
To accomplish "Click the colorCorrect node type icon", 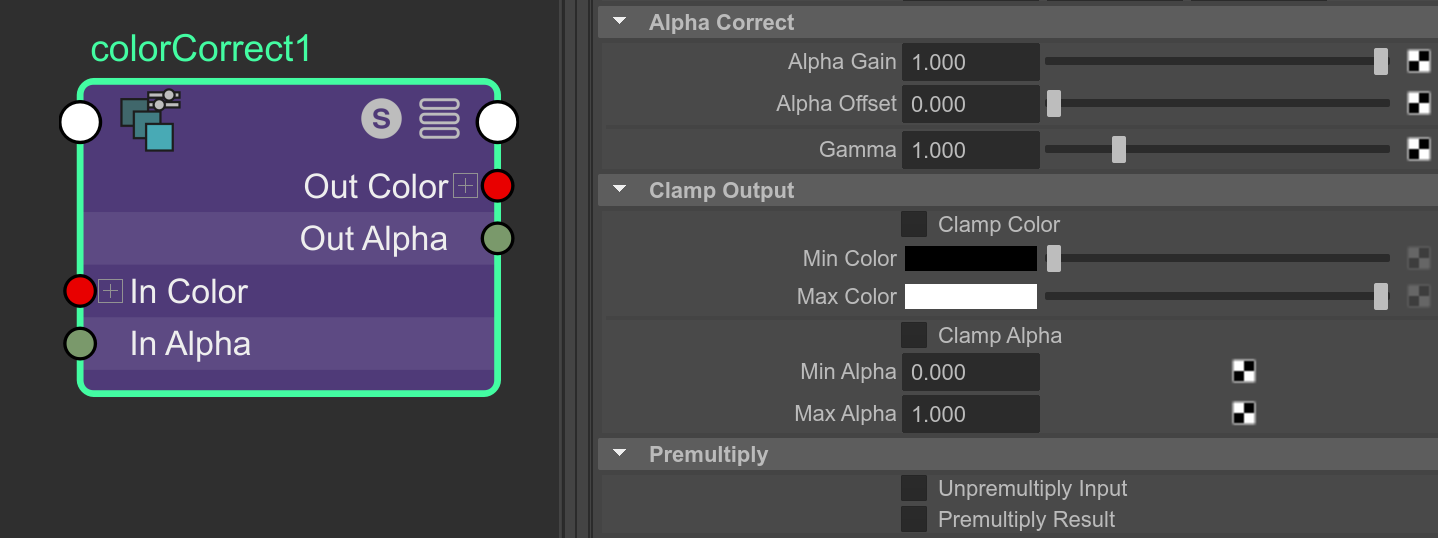I will (150, 121).
